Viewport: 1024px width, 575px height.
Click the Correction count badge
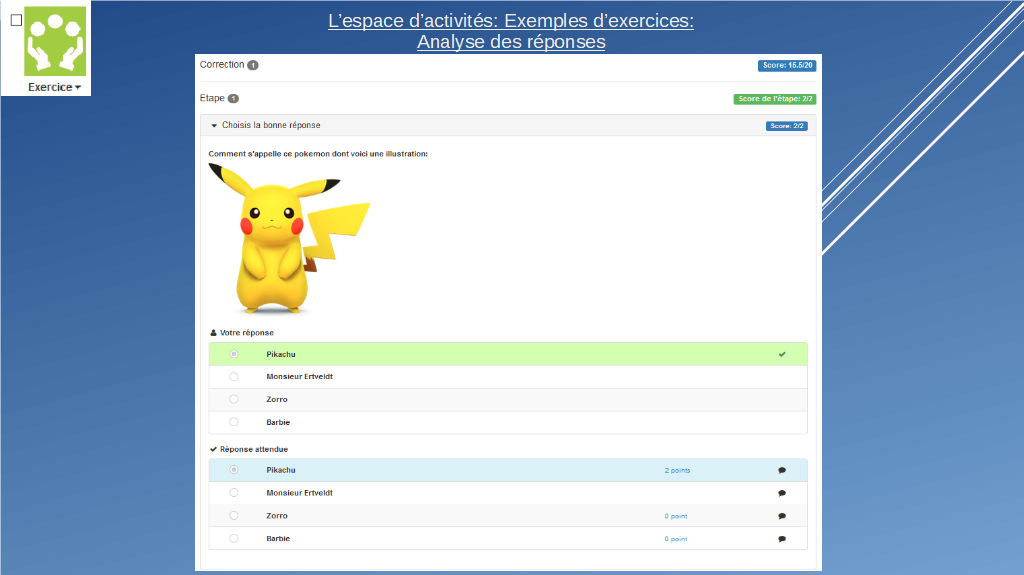click(x=253, y=65)
